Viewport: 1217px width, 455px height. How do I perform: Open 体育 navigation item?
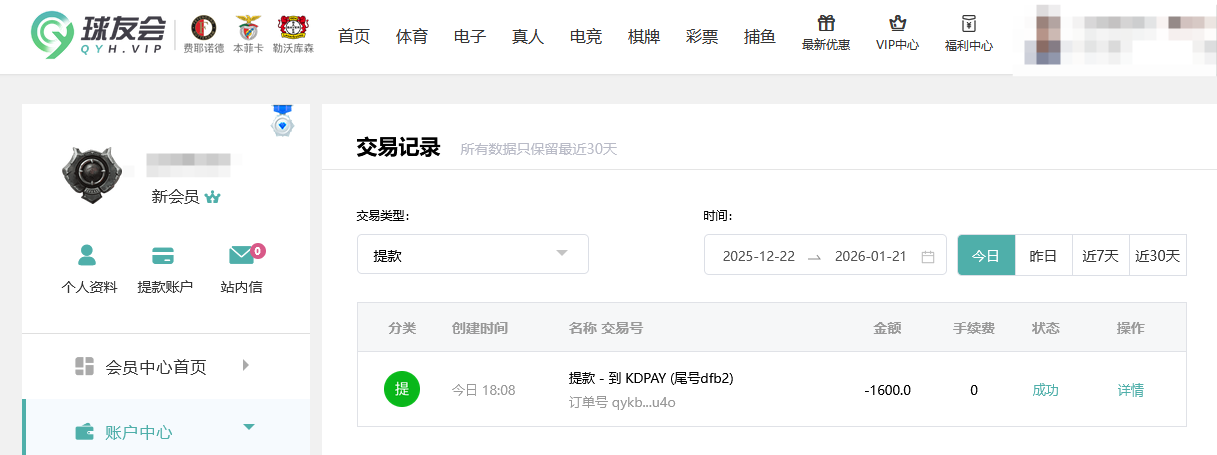click(x=412, y=36)
